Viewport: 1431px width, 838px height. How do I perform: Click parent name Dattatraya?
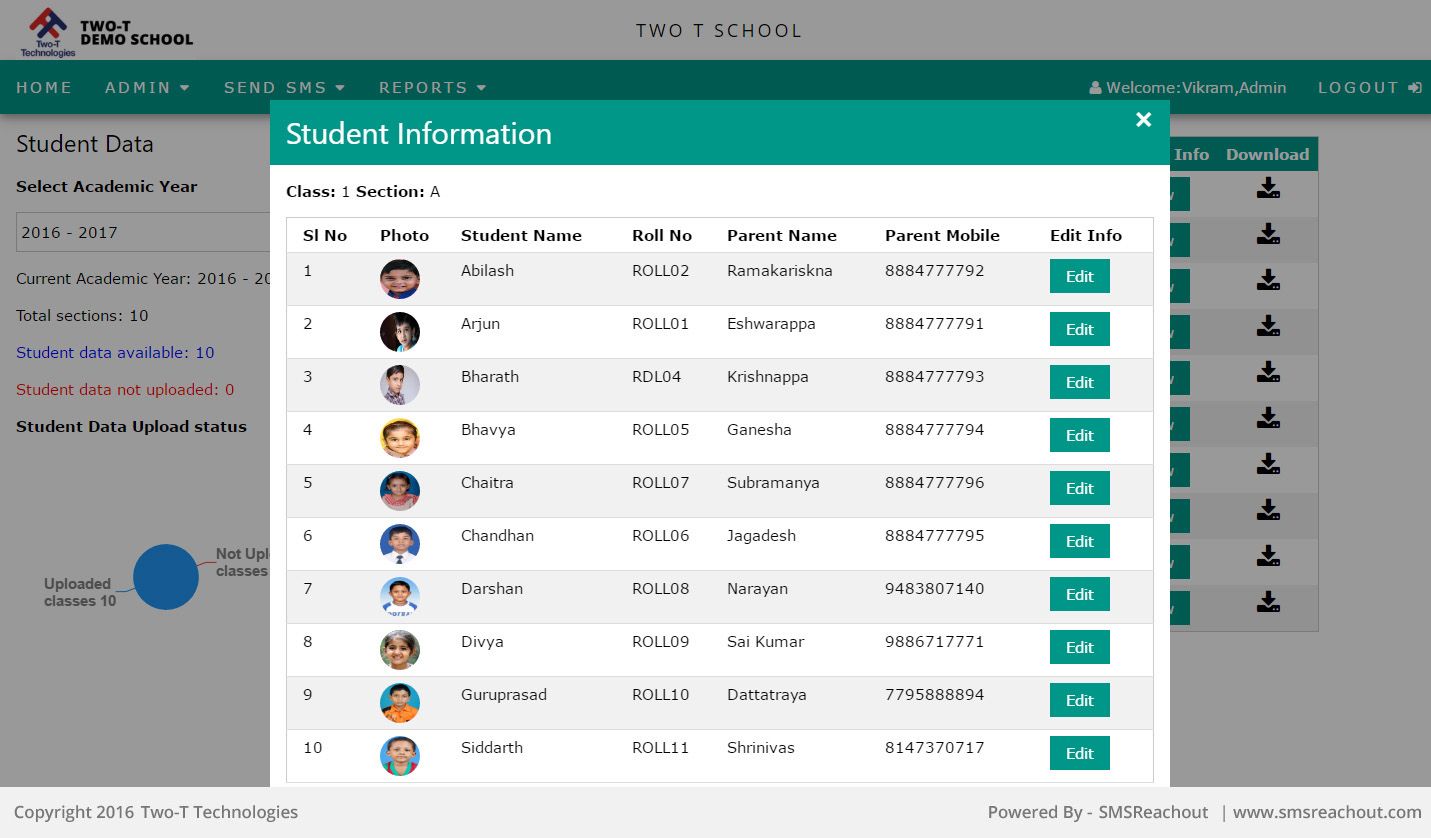pos(767,695)
